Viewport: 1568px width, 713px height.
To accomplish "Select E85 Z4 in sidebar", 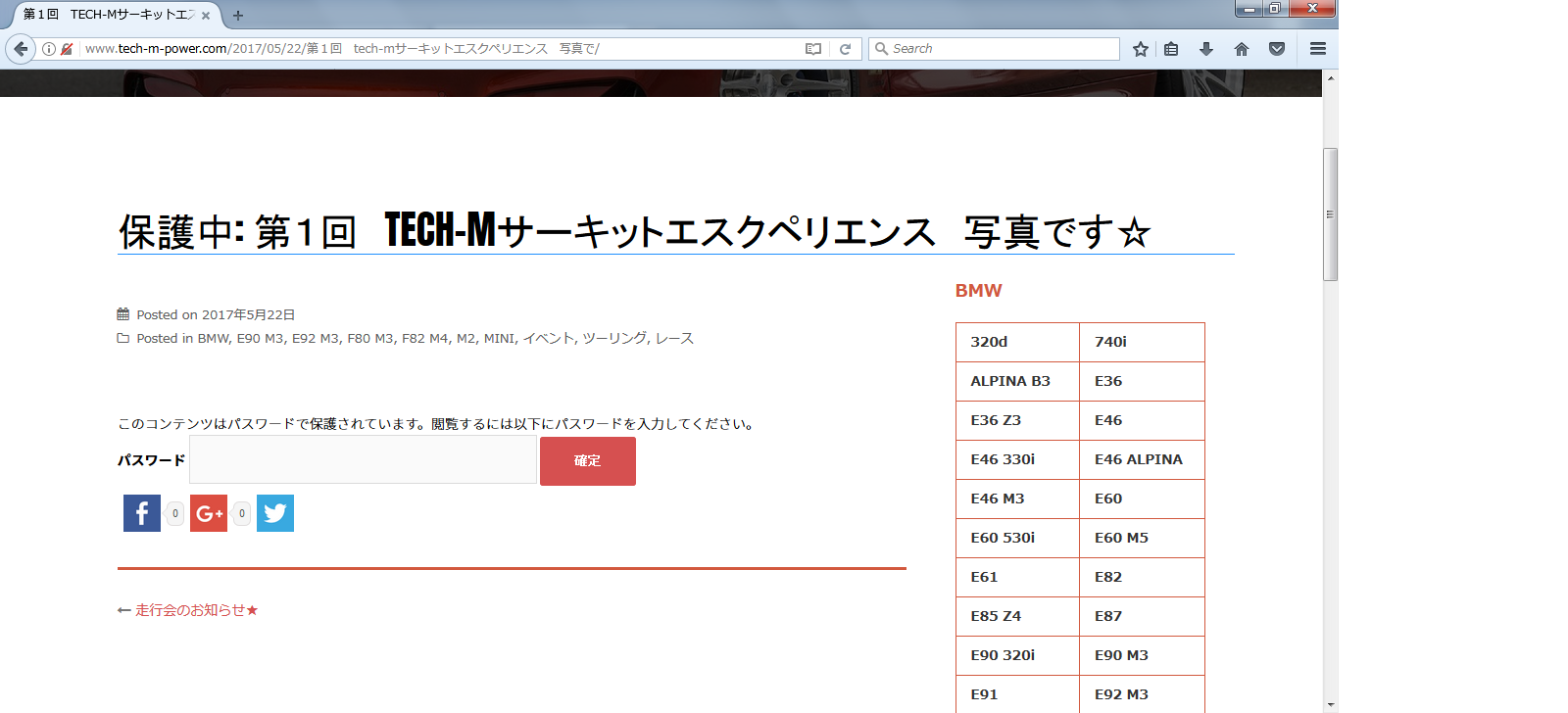I will coord(996,616).
